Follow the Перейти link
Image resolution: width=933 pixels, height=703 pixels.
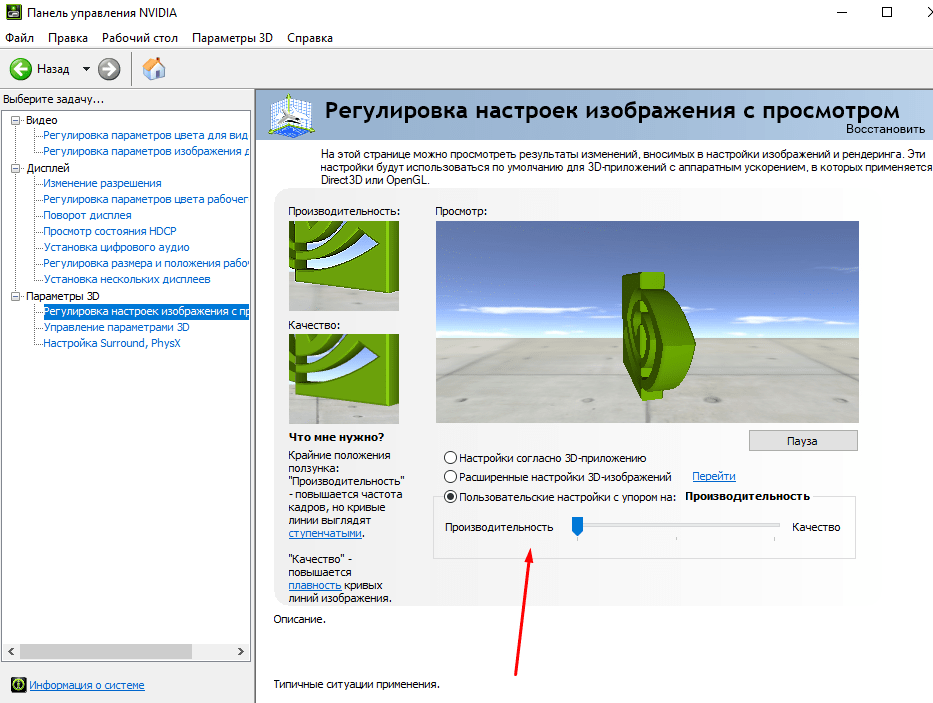point(713,477)
